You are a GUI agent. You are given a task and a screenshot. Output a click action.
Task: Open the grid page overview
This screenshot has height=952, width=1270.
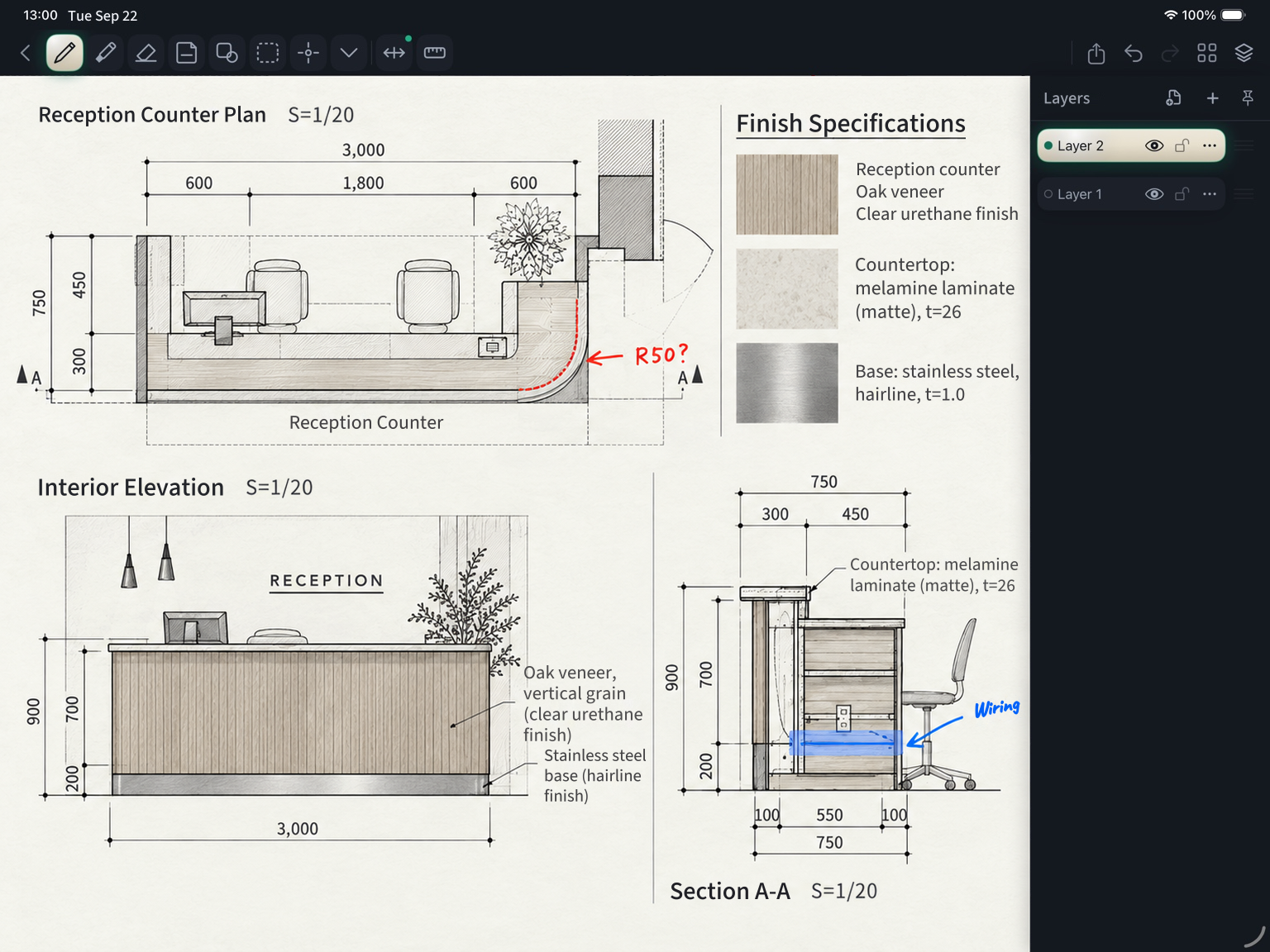point(1207,54)
